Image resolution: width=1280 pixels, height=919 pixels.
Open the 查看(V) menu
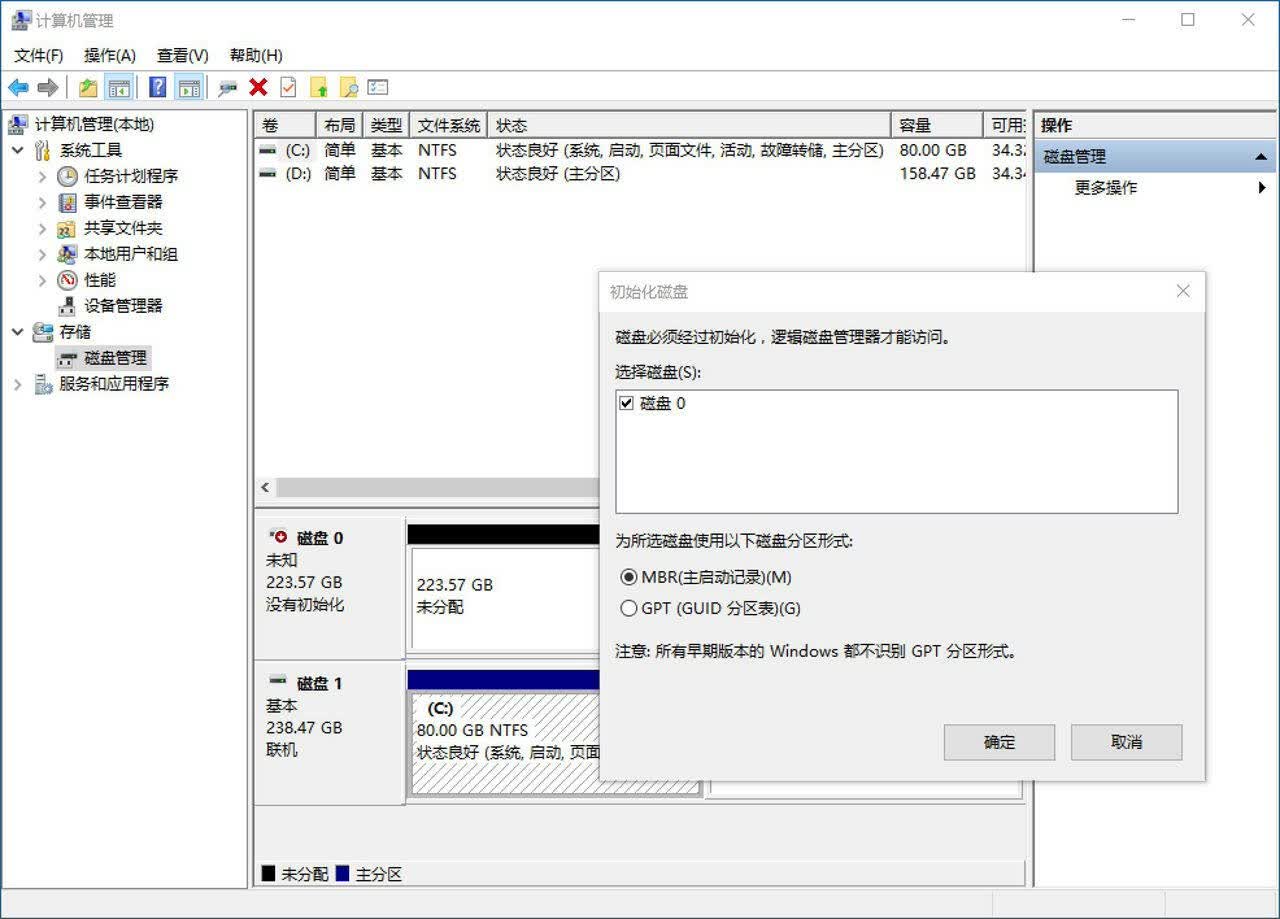(183, 55)
